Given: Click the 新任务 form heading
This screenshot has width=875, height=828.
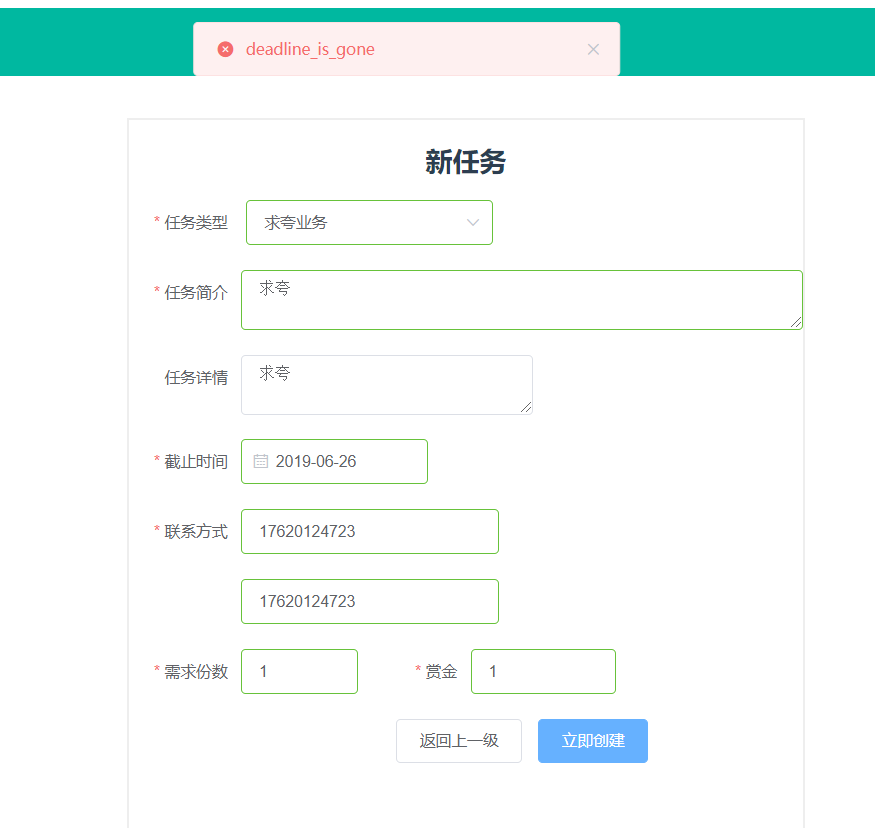Looking at the screenshot, I should (465, 162).
